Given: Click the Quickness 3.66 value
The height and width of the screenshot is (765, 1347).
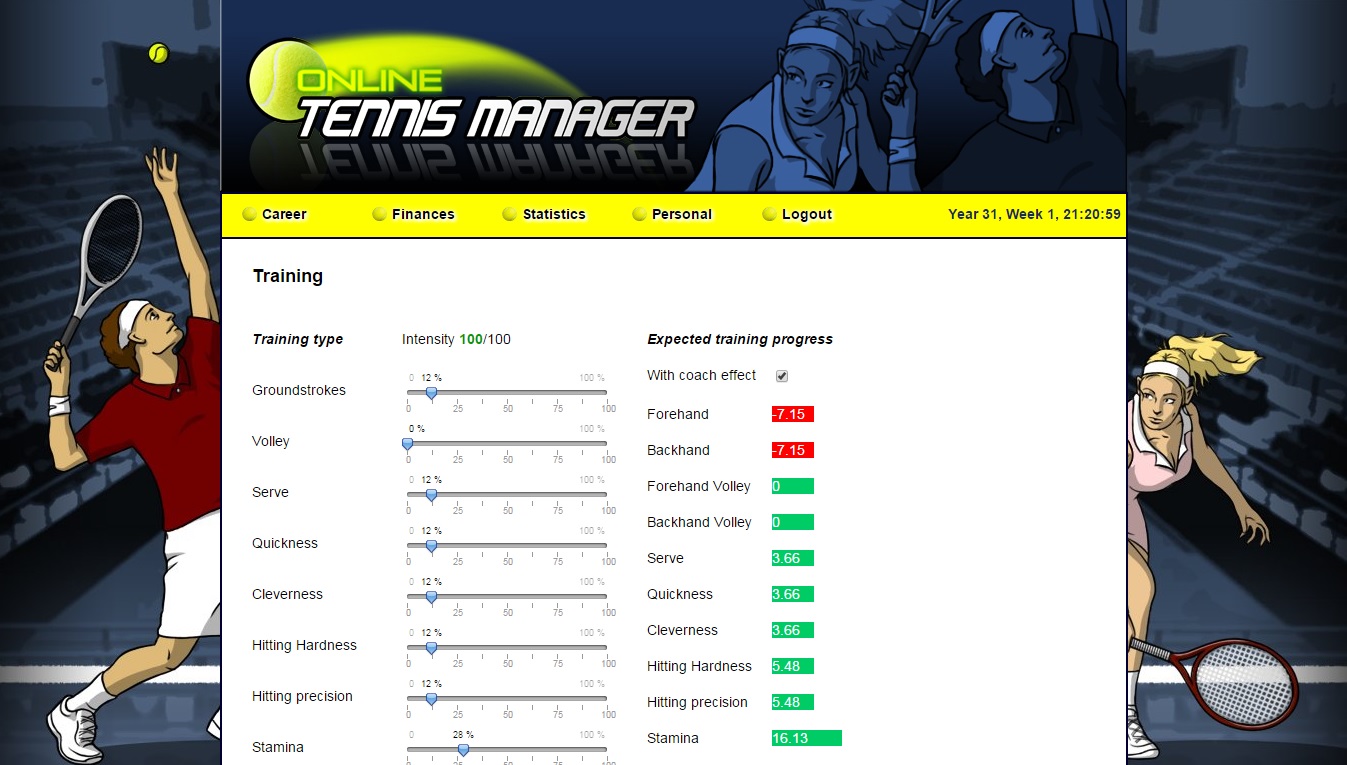Looking at the screenshot, I should pyautogui.click(x=793, y=594).
